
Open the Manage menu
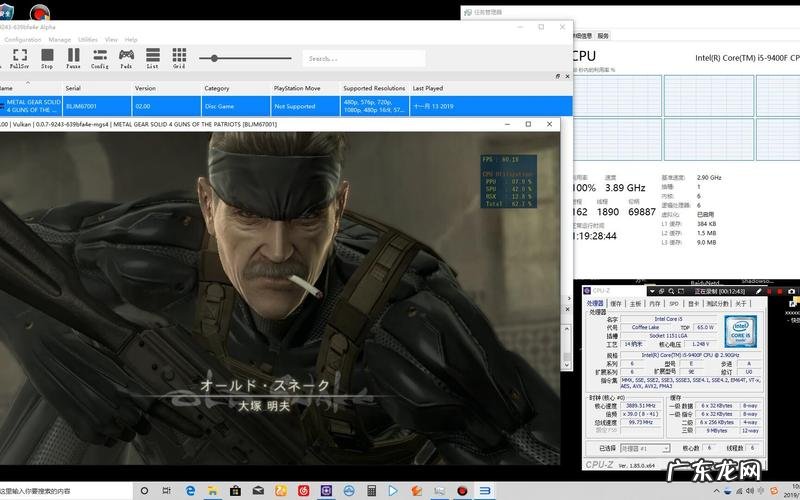click(x=60, y=39)
